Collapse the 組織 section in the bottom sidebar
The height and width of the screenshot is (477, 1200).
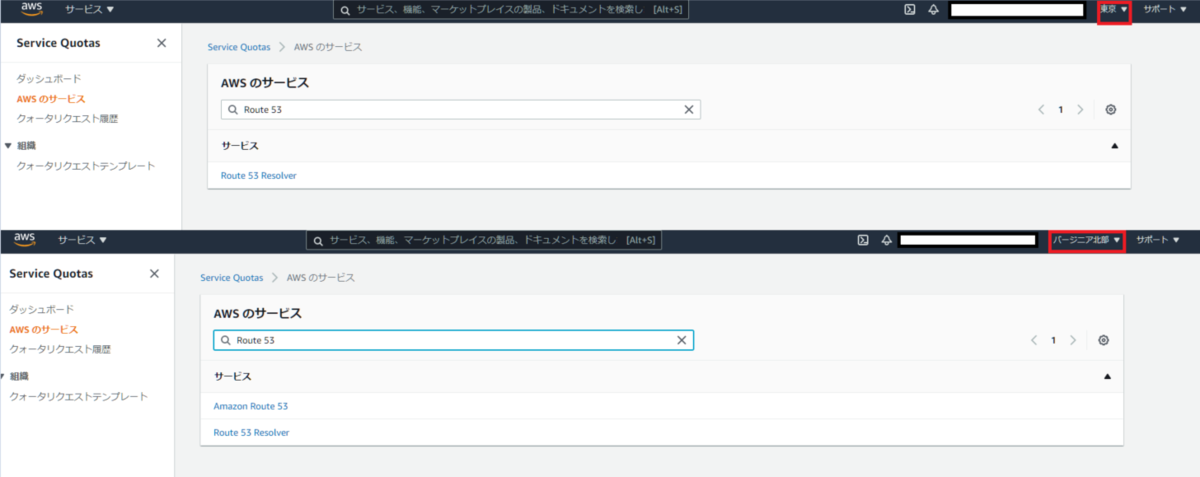pyautogui.click(x=3, y=376)
